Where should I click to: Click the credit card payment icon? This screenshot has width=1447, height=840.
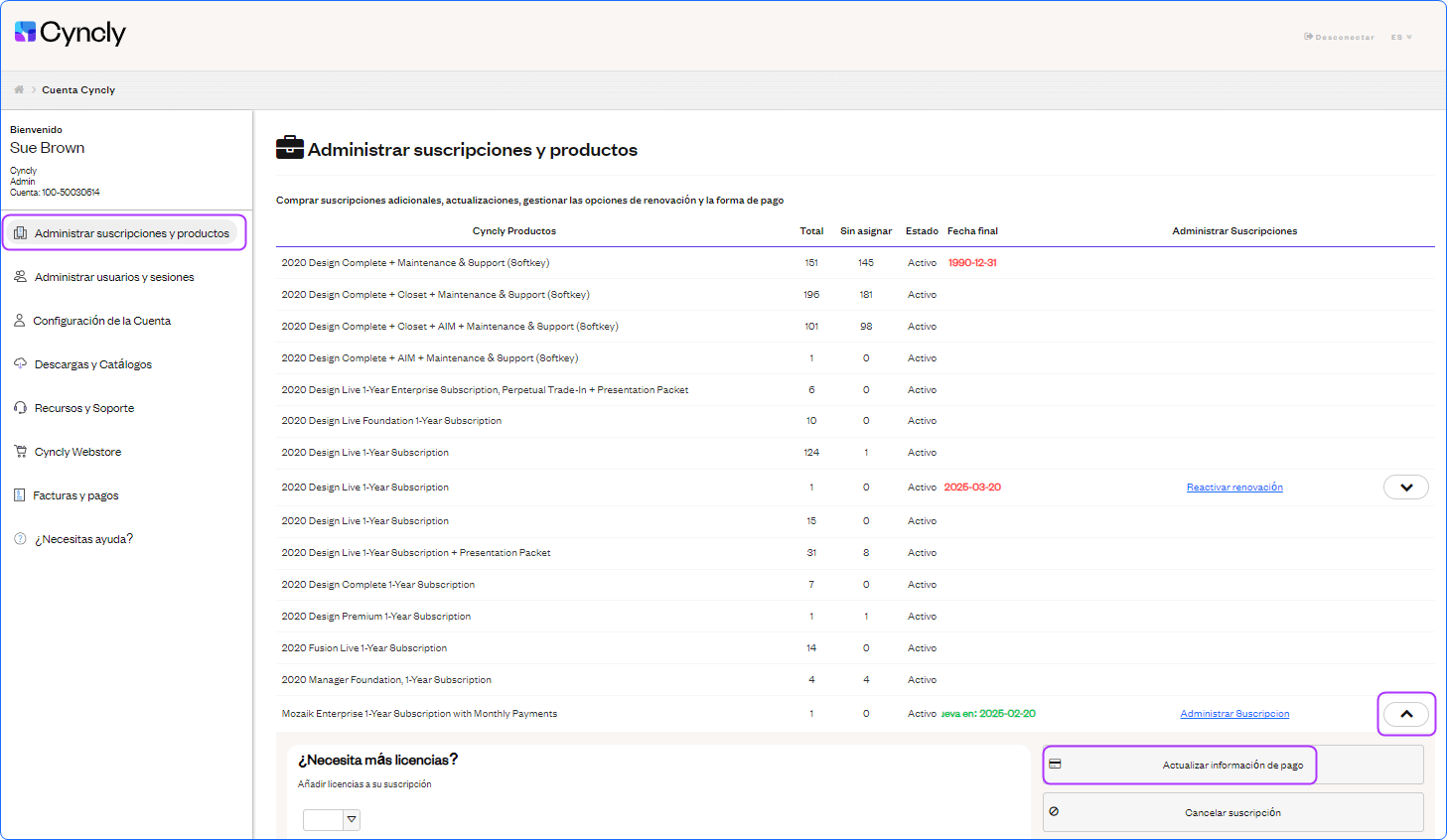click(x=1055, y=765)
